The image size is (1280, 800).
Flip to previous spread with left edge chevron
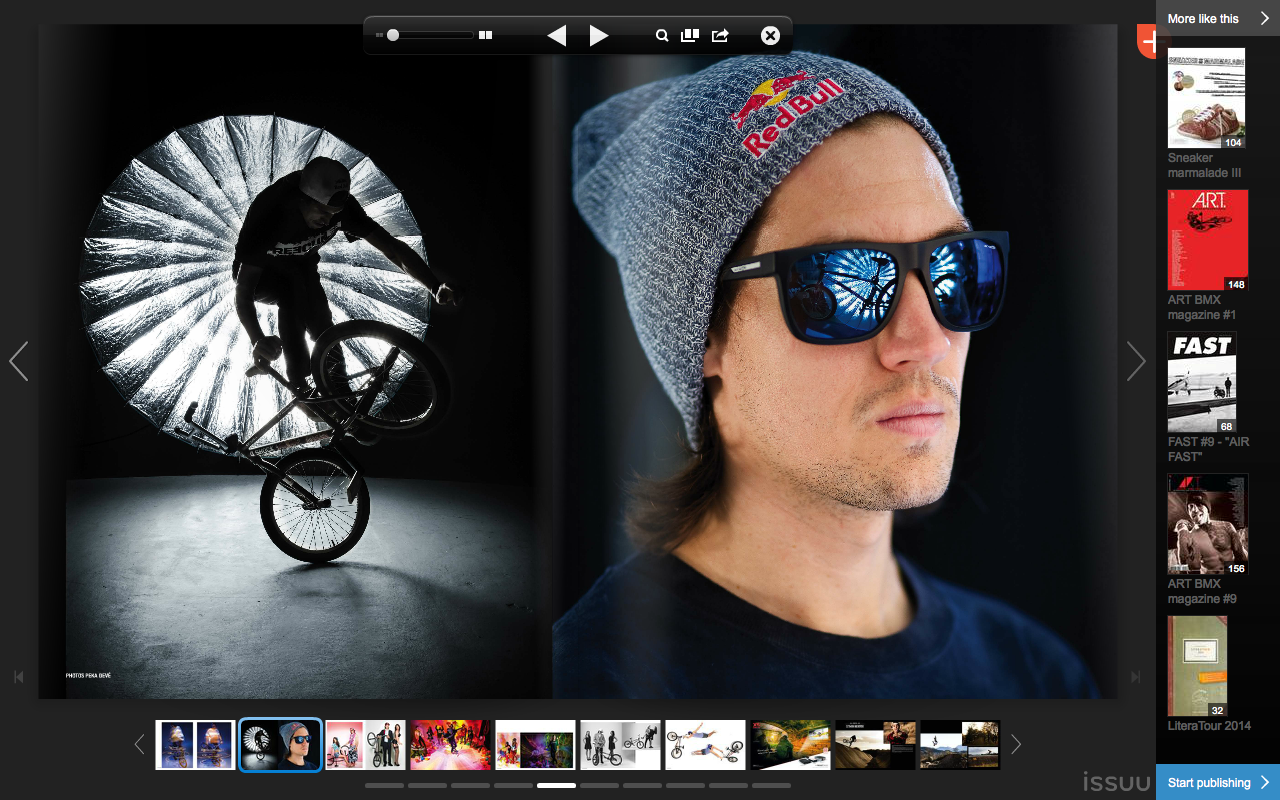pyautogui.click(x=18, y=361)
